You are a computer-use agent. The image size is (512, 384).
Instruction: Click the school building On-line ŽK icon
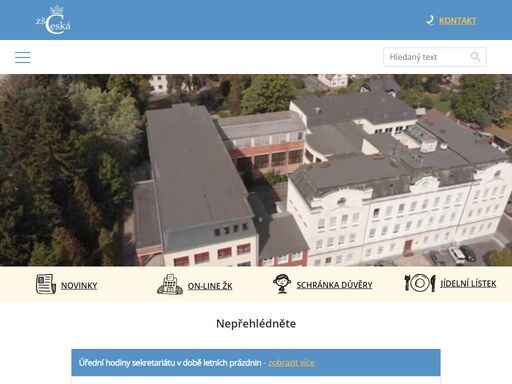point(170,284)
